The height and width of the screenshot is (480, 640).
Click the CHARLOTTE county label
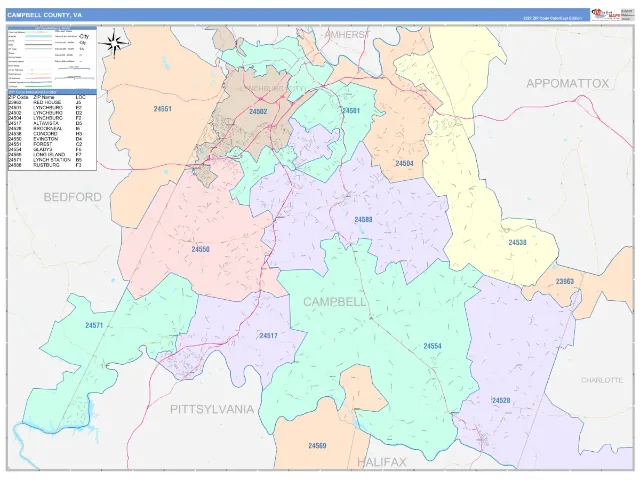[602, 380]
